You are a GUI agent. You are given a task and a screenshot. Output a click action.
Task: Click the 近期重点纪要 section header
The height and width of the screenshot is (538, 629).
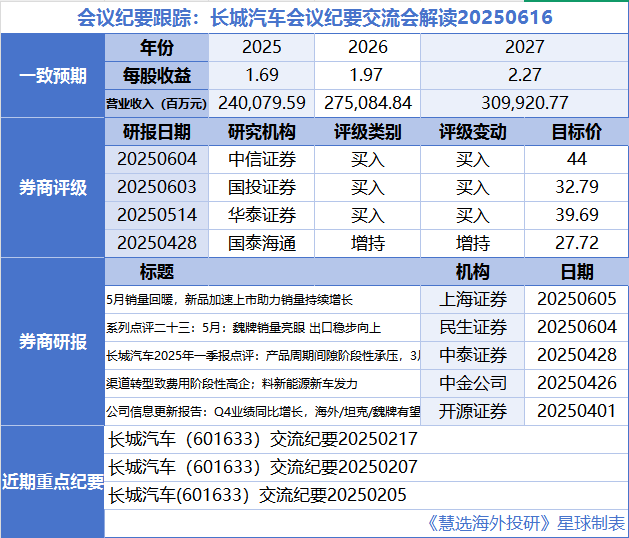tap(53, 481)
